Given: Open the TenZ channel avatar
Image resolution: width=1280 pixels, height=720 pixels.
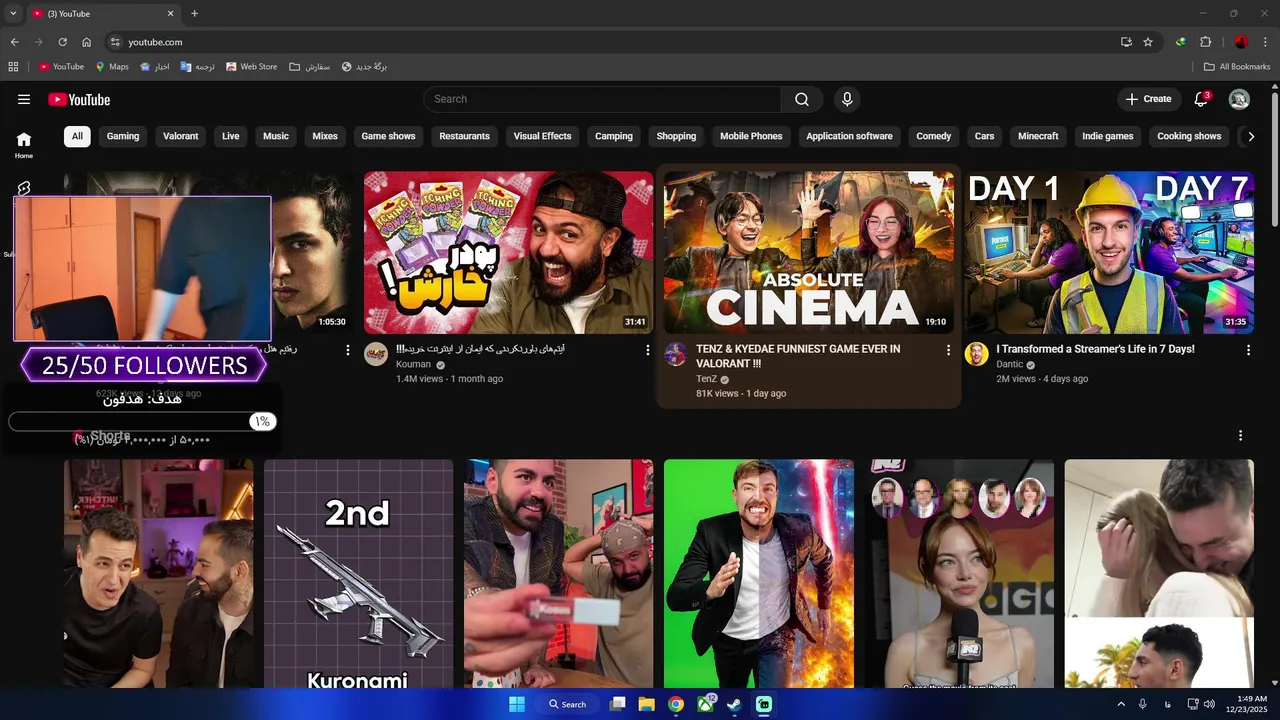Looking at the screenshot, I should (676, 354).
